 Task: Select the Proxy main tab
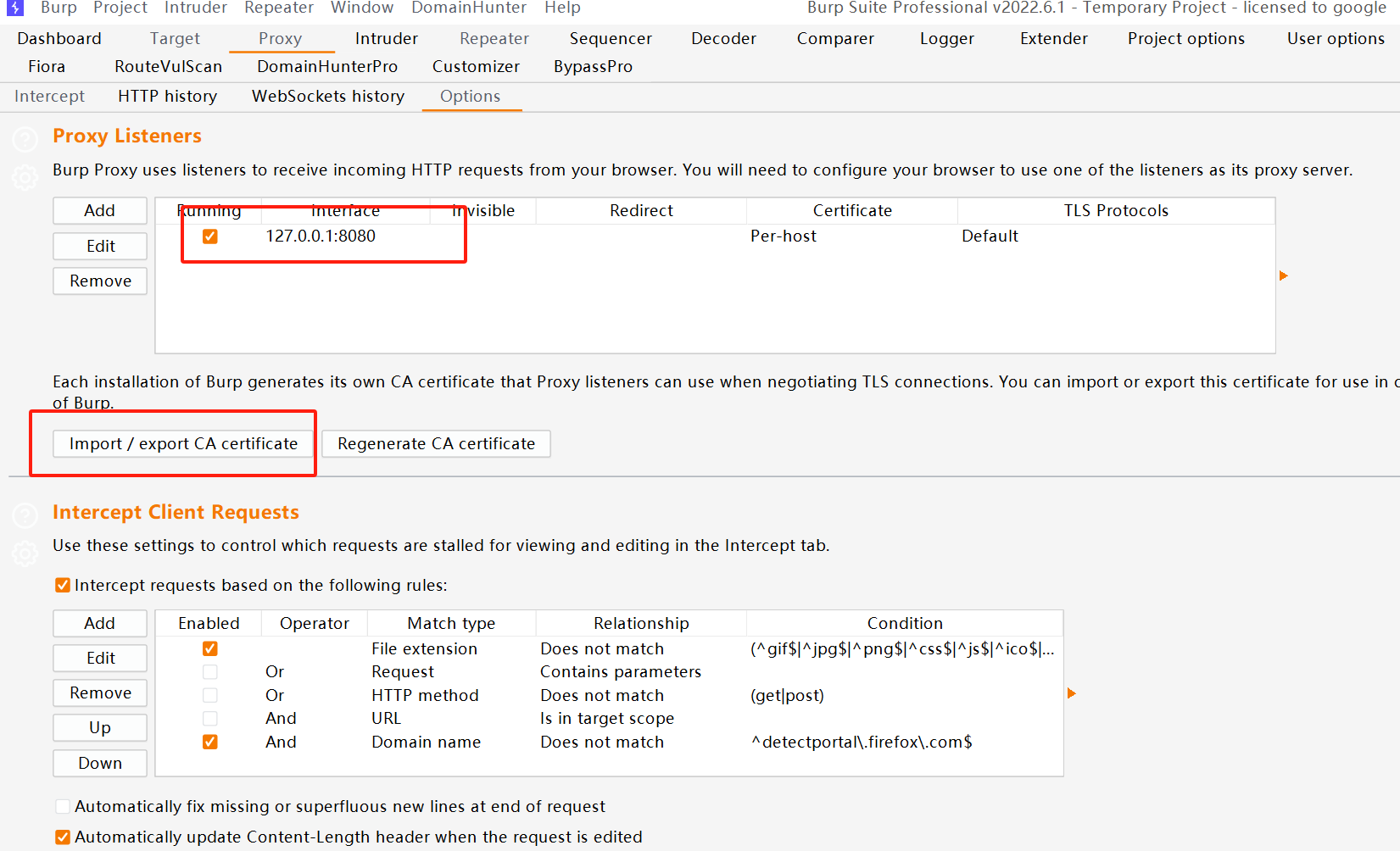tap(280, 38)
